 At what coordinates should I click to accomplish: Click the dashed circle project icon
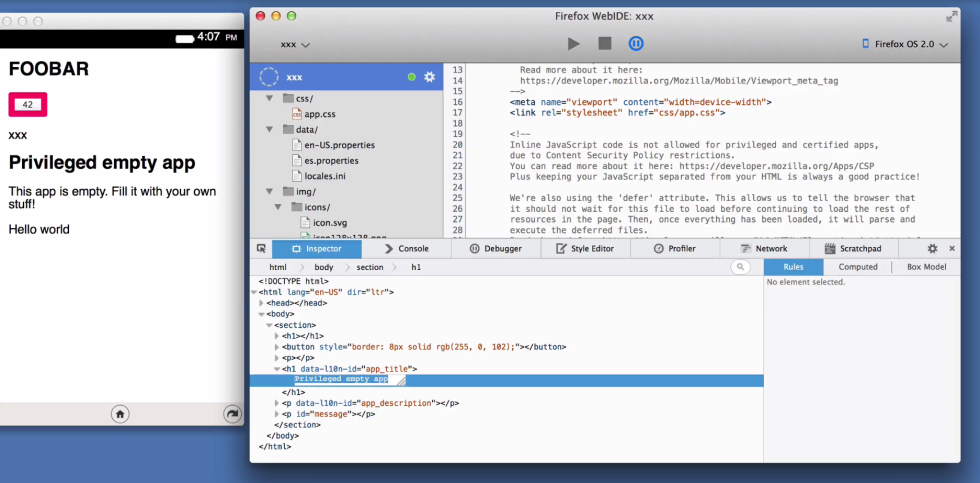269,77
